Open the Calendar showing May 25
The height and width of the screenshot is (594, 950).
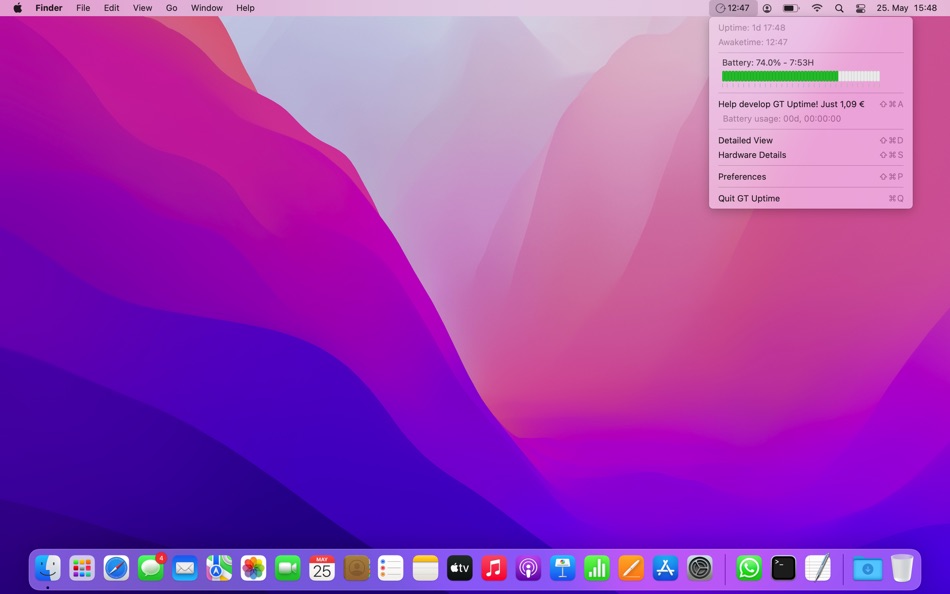click(x=322, y=568)
